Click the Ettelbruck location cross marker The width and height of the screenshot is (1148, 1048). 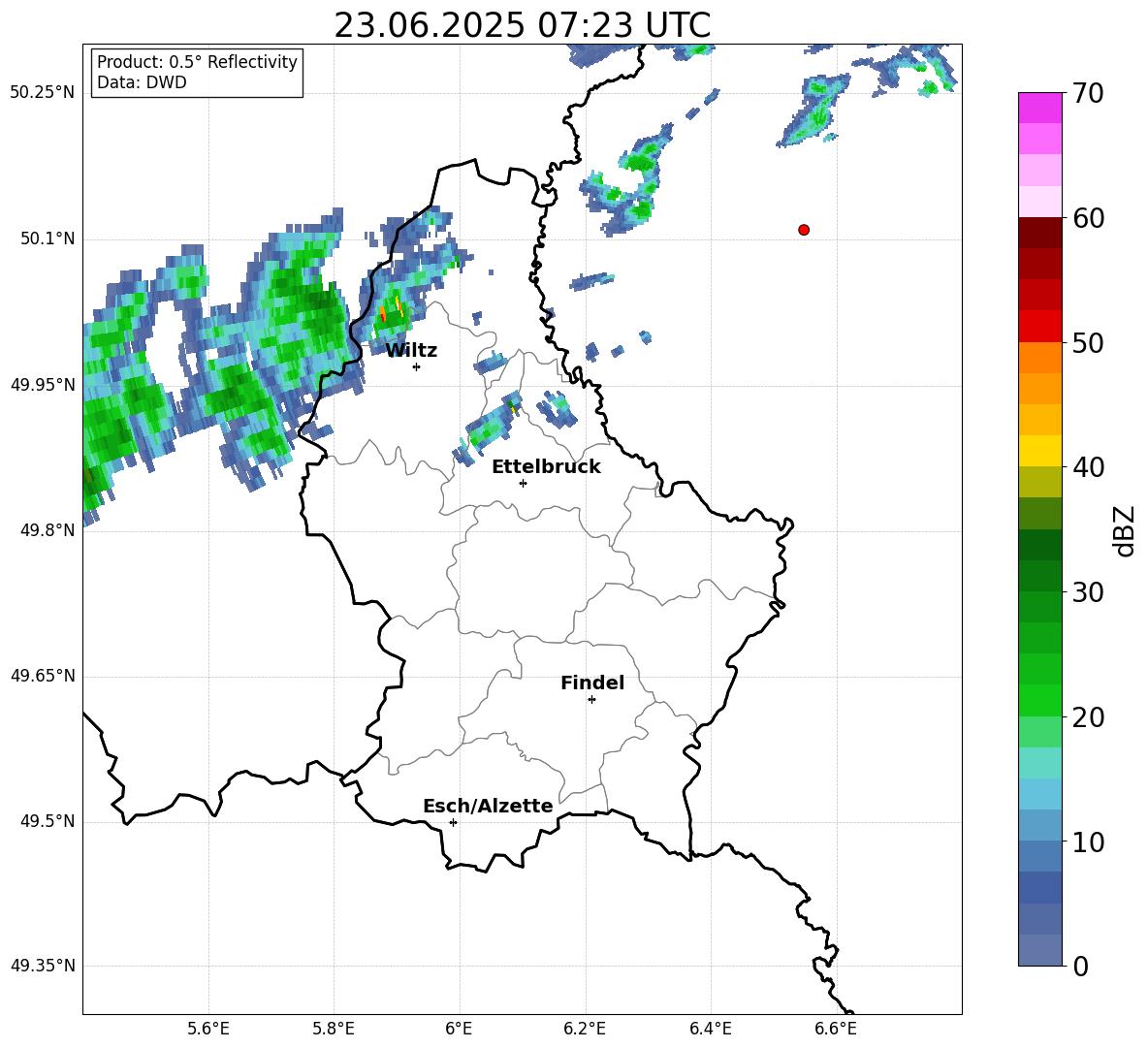tap(523, 483)
